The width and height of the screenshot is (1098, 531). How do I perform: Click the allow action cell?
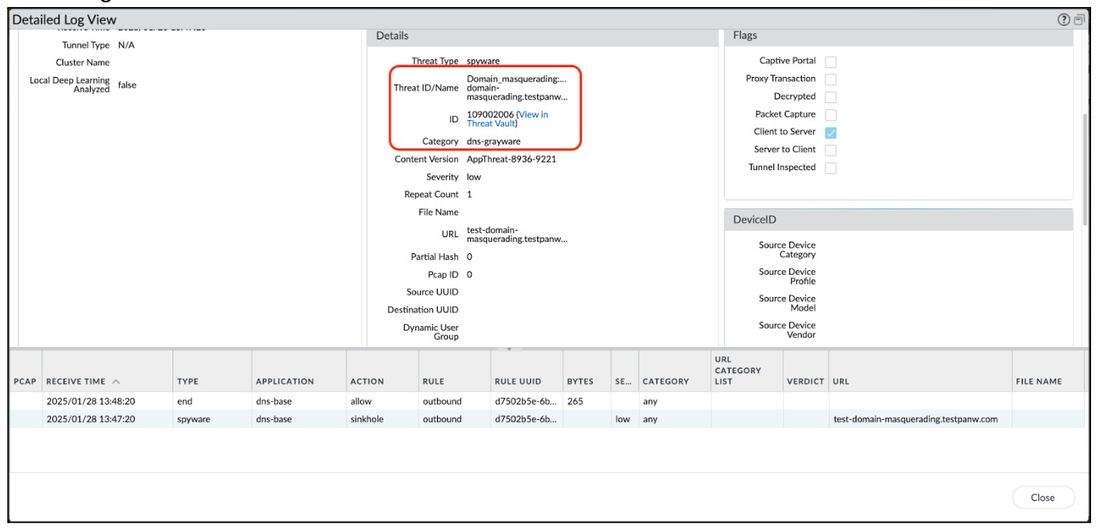click(361, 402)
